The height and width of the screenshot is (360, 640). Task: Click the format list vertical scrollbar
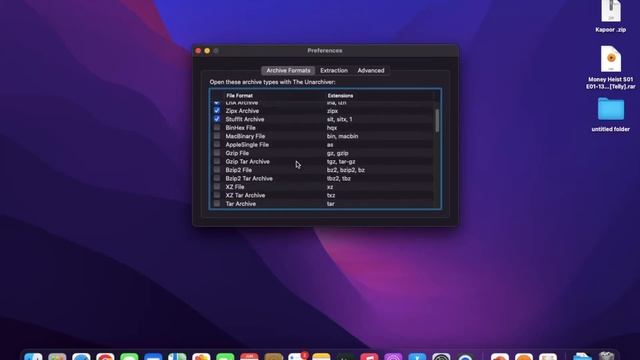point(437,120)
